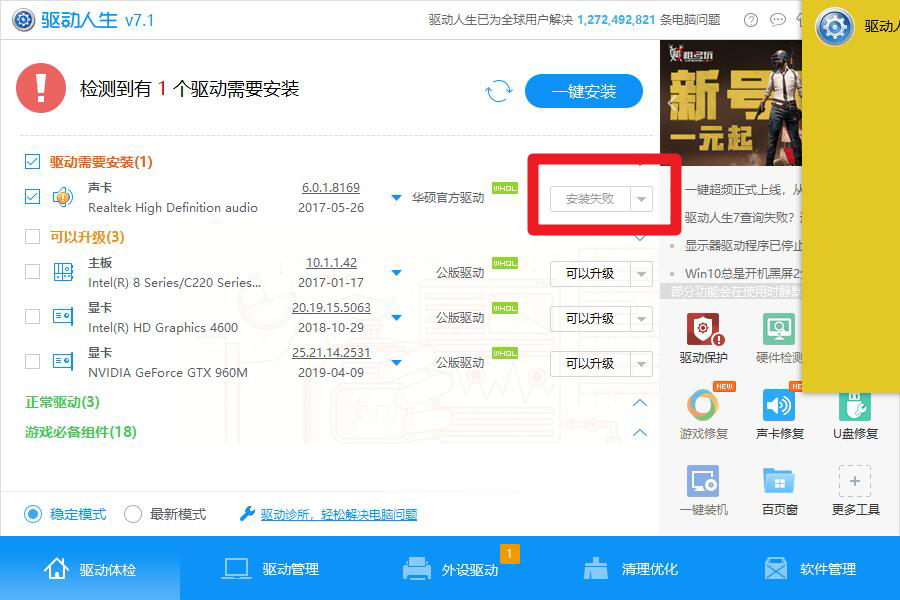Check the 主板 Intel 8 Series checkbox
Image resolution: width=900 pixels, height=600 pixels.
tap(33, 272)
